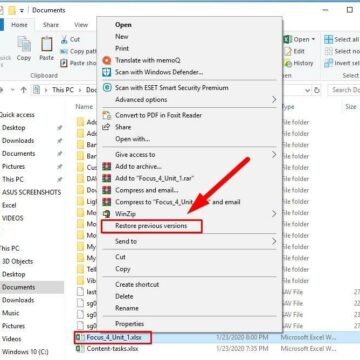Click New in the context menu
This screenshot has height=360, width=360.
click(x=122, y=37)
